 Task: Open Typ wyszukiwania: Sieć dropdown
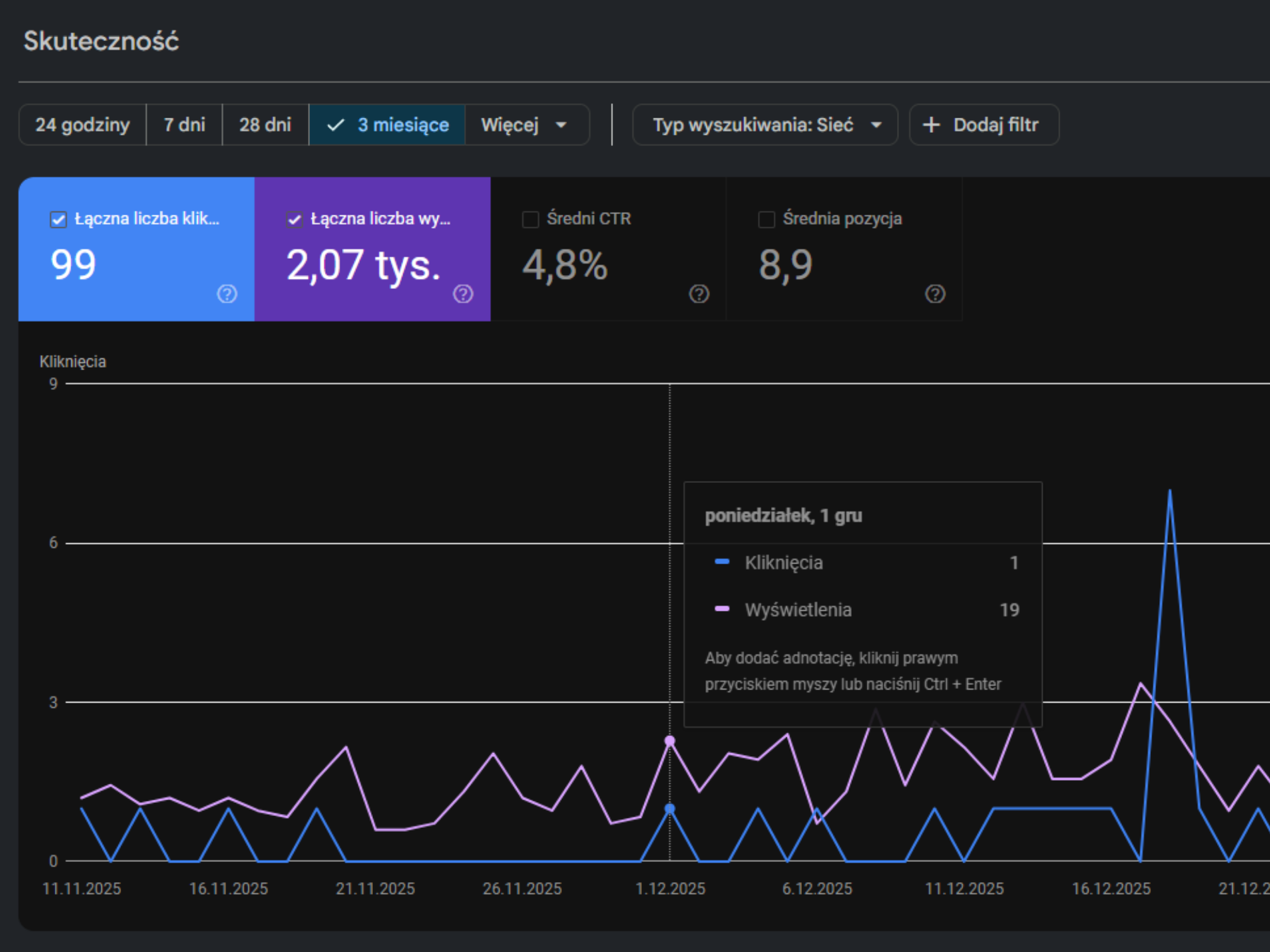tap(765, 125)
